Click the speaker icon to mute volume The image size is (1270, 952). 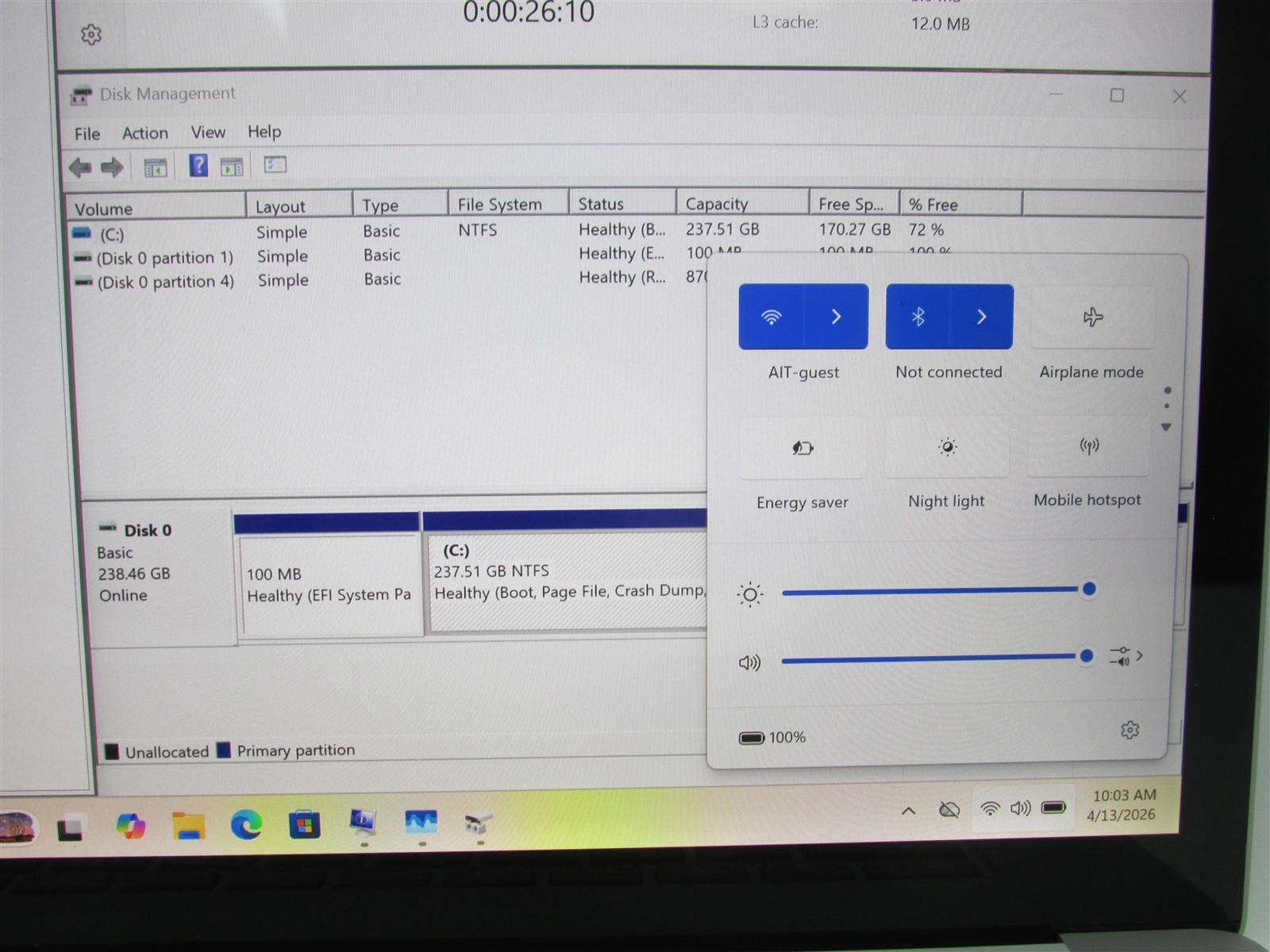749,662
